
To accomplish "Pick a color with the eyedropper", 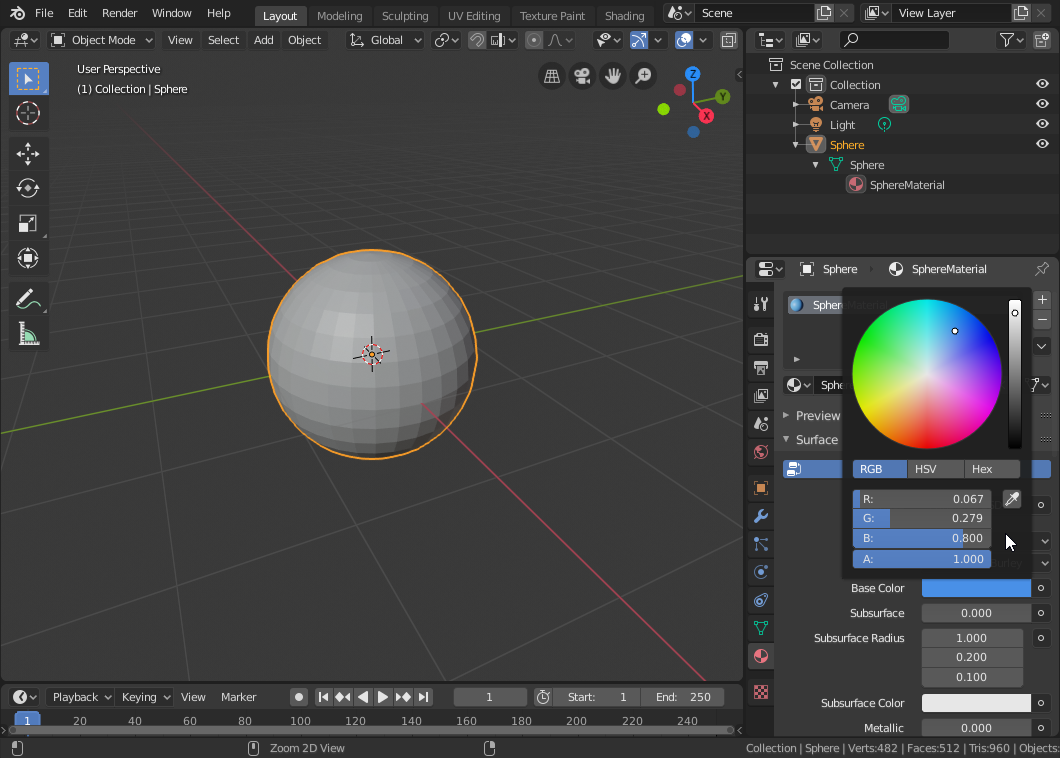I will click(1012, 499).
